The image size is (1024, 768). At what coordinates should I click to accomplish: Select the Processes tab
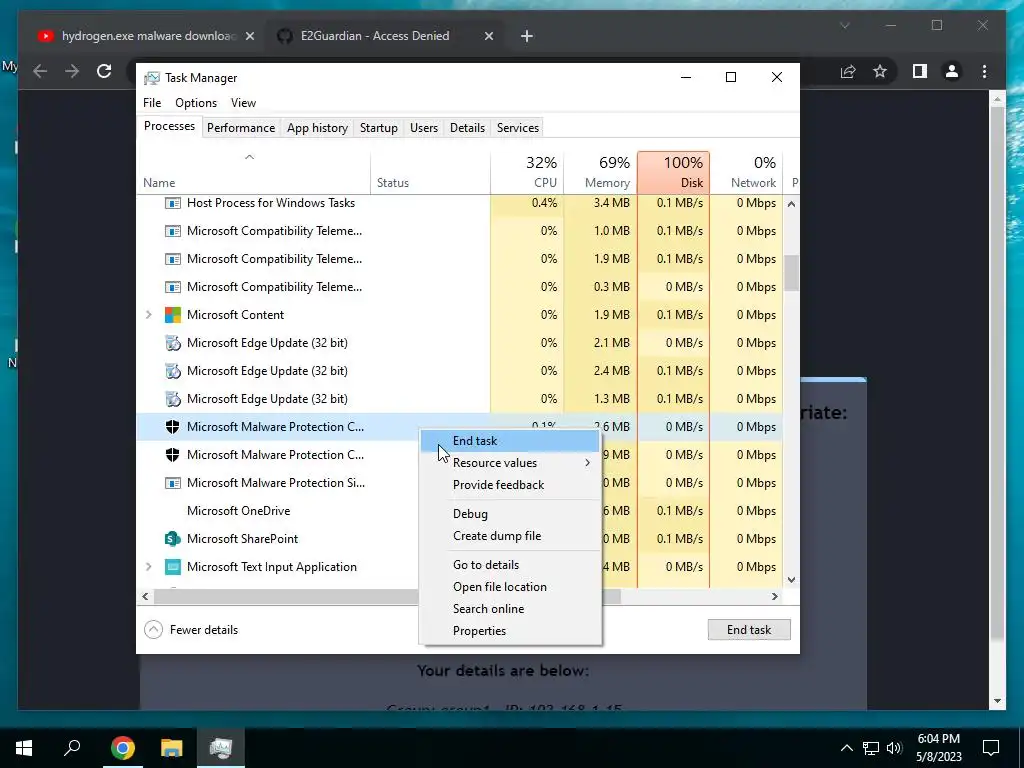(169, 126)
